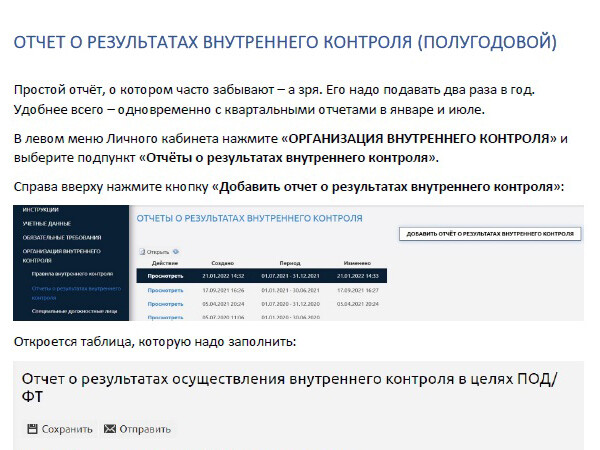Open Правила внутреннего контроля subitem
Viewport: 600px width, 450px height.
click(x=72, y=274)
